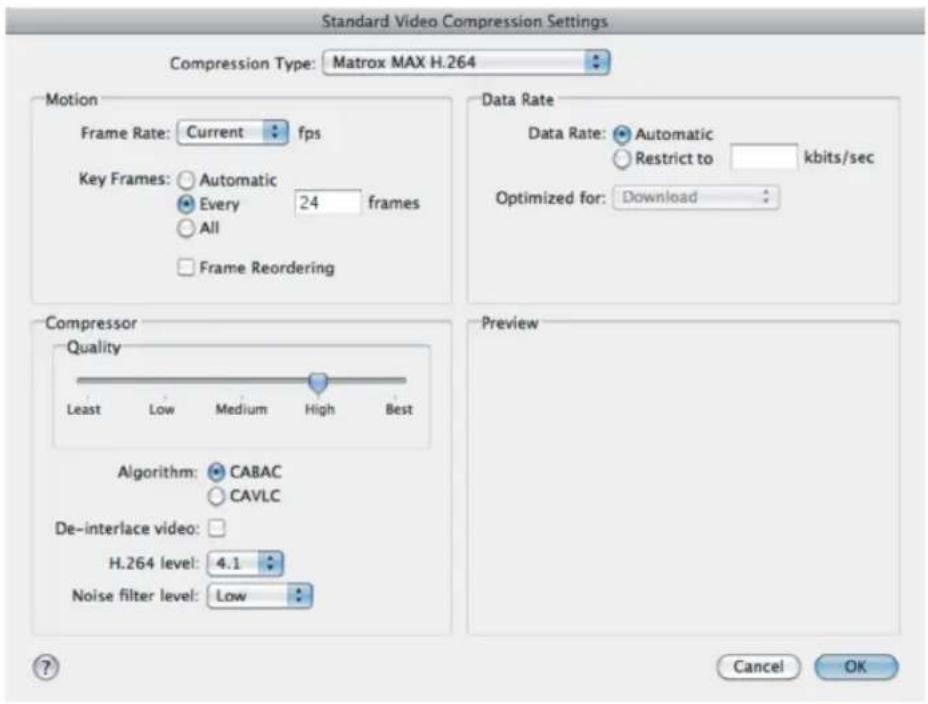Open the help question mark button
Viewport: 928px width, 704px height.
coord(46,667)
